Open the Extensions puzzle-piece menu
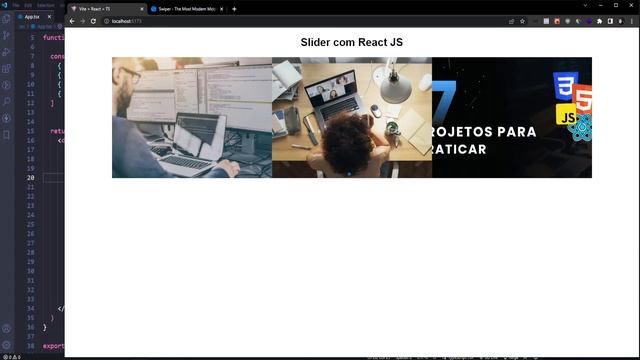Image resolution: width=640 pixels, height=360 pixels. (600, 21)
